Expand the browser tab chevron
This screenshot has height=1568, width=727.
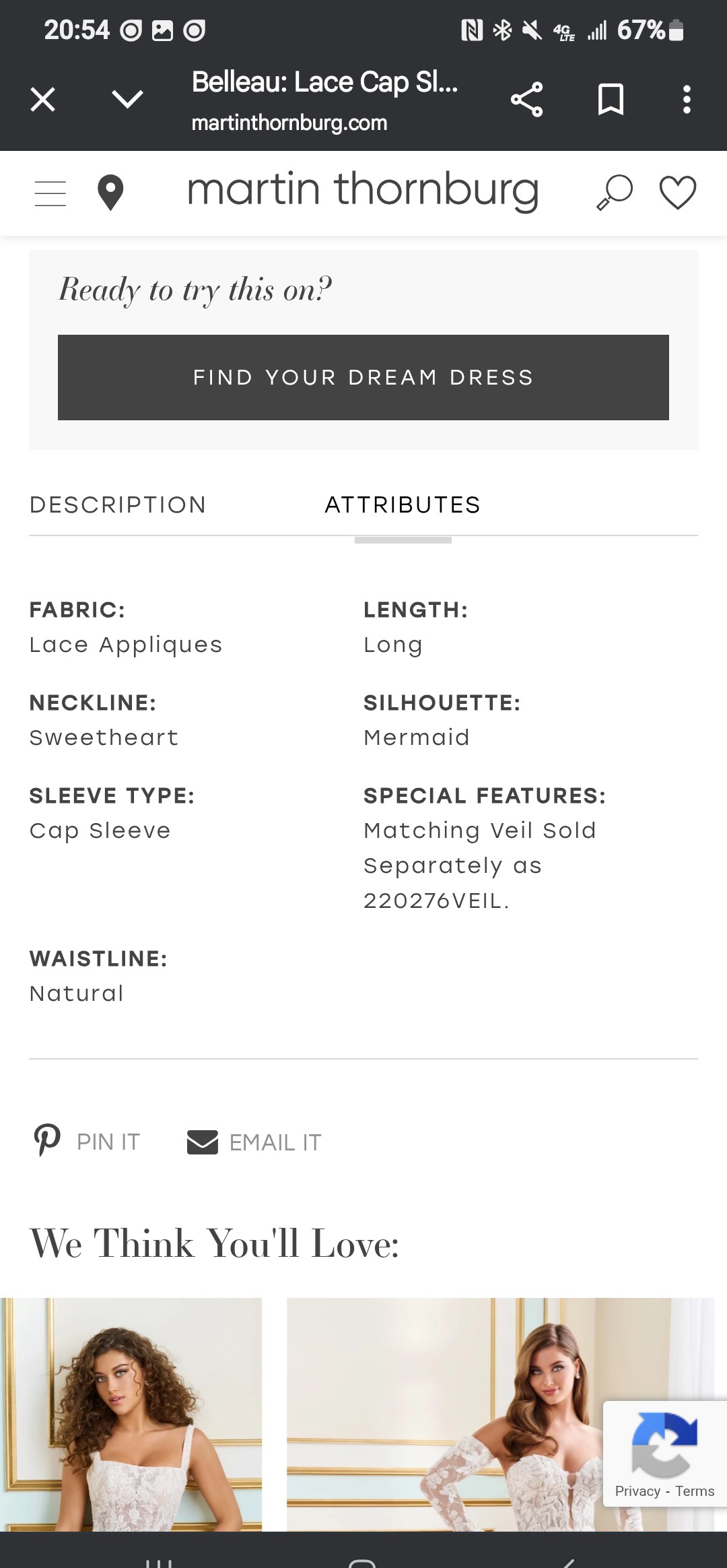click(127, 100)
